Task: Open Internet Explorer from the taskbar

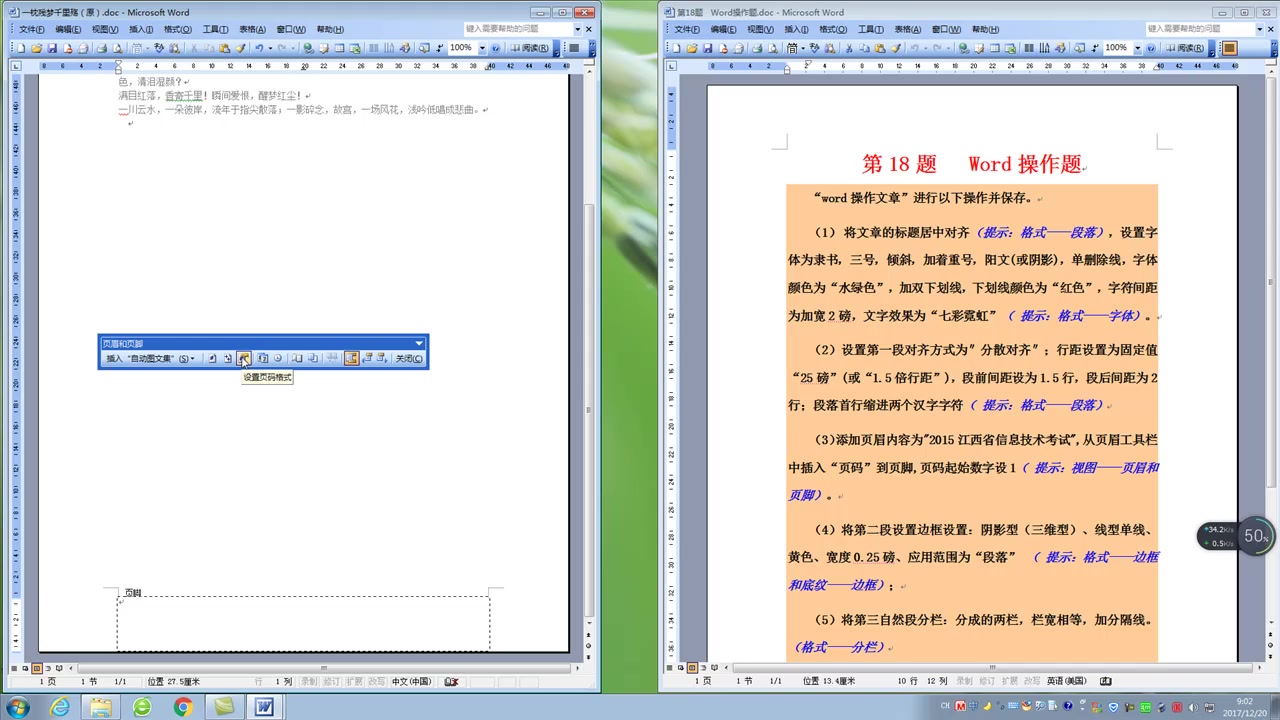Action: [60, 707]
